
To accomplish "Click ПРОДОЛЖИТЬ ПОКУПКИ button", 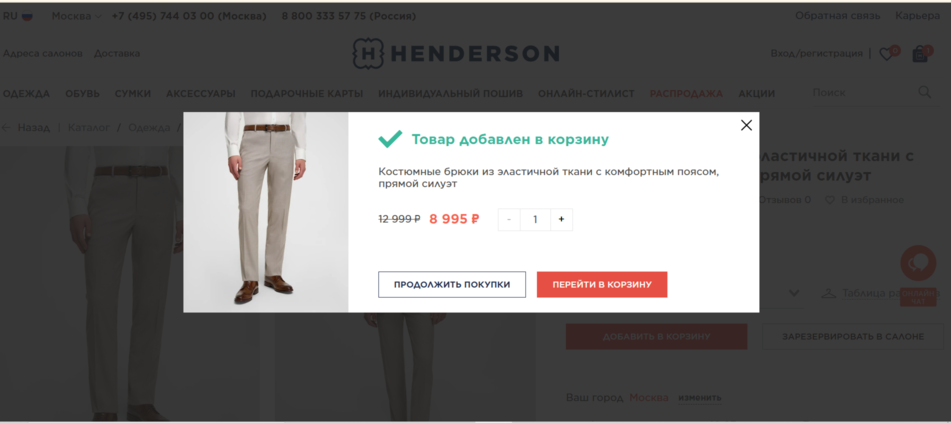I will point(452,285).
